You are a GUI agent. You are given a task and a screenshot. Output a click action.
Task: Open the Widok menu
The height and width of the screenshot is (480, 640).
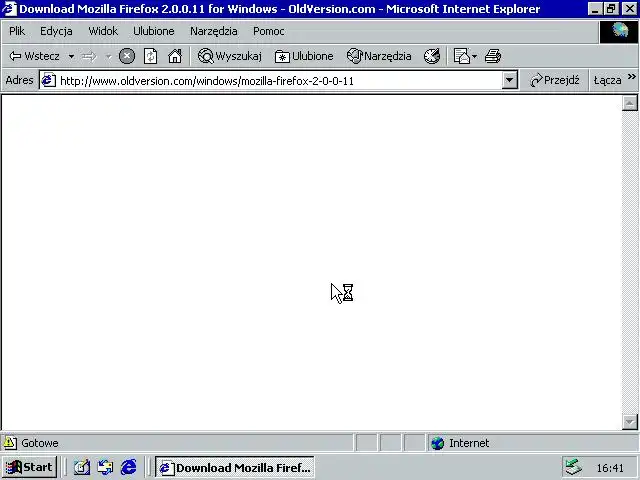(103, 31)
